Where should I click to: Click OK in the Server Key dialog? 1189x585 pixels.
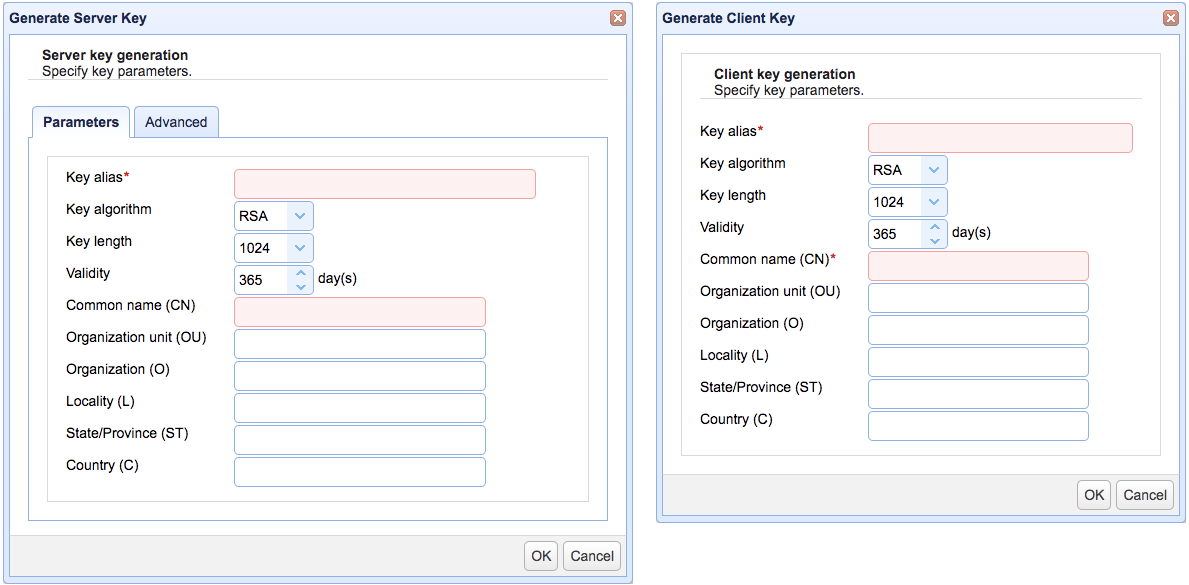tap(541, 555)
